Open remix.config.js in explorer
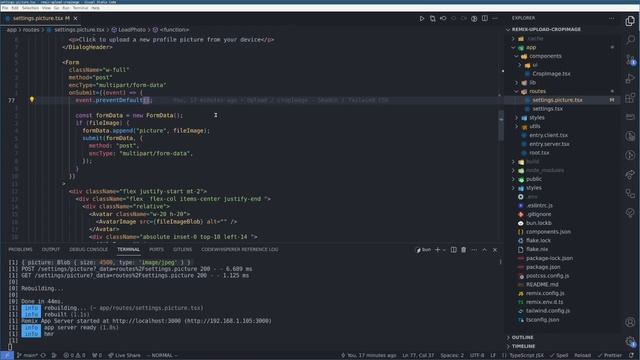This screenshot has height=360, width=640. click(545, 293)
